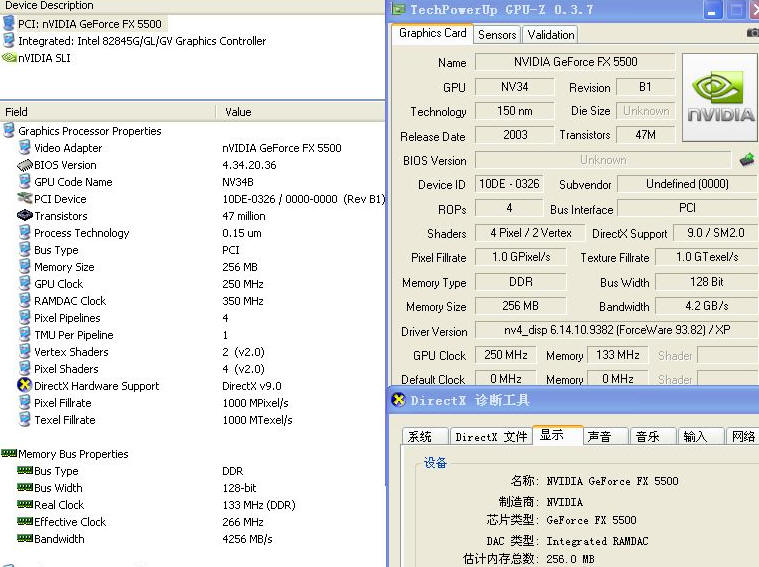Click the Vertex Shaders row icon
The image size is (759, 567).
tap(25, 351)
